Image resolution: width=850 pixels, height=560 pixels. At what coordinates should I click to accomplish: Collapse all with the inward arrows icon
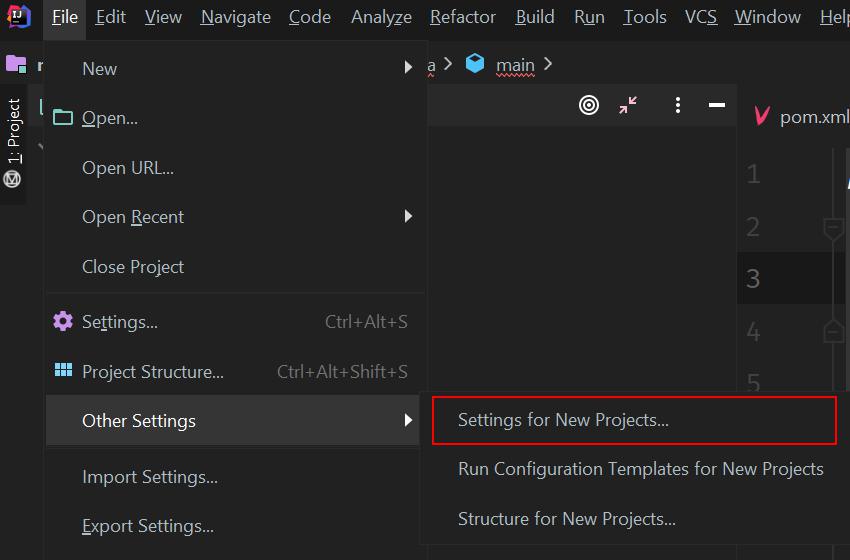(628, 105)
